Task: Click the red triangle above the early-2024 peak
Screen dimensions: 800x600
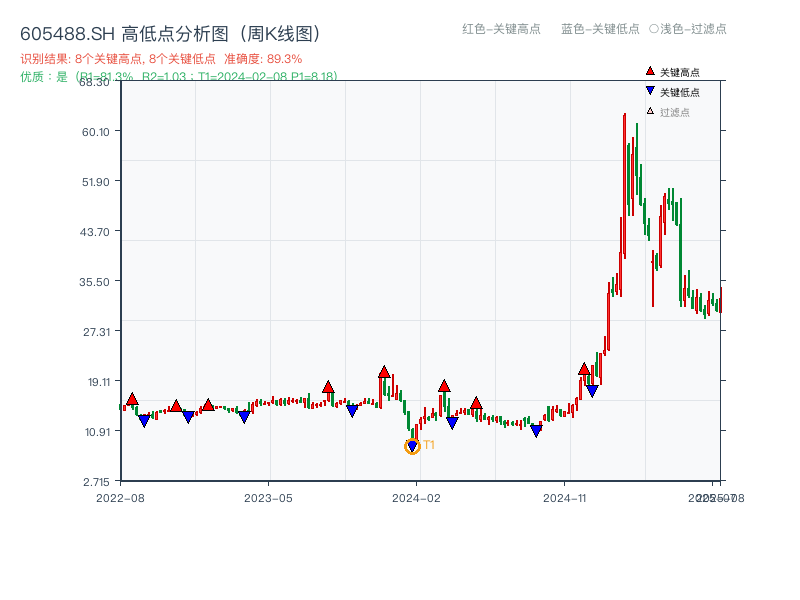Action: pos(384,371)
